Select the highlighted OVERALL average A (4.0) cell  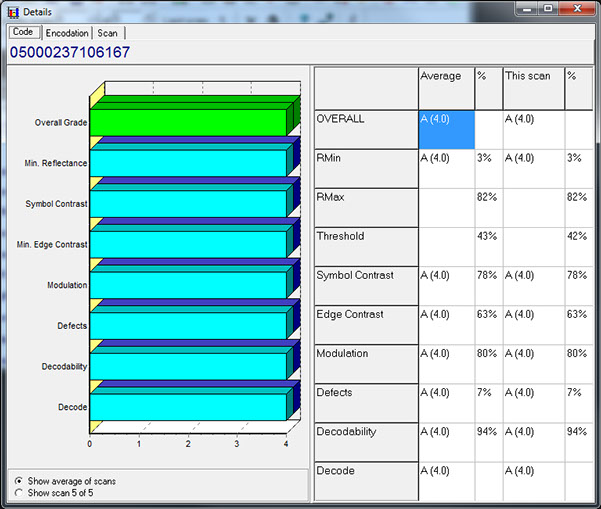tap(447, 130)
